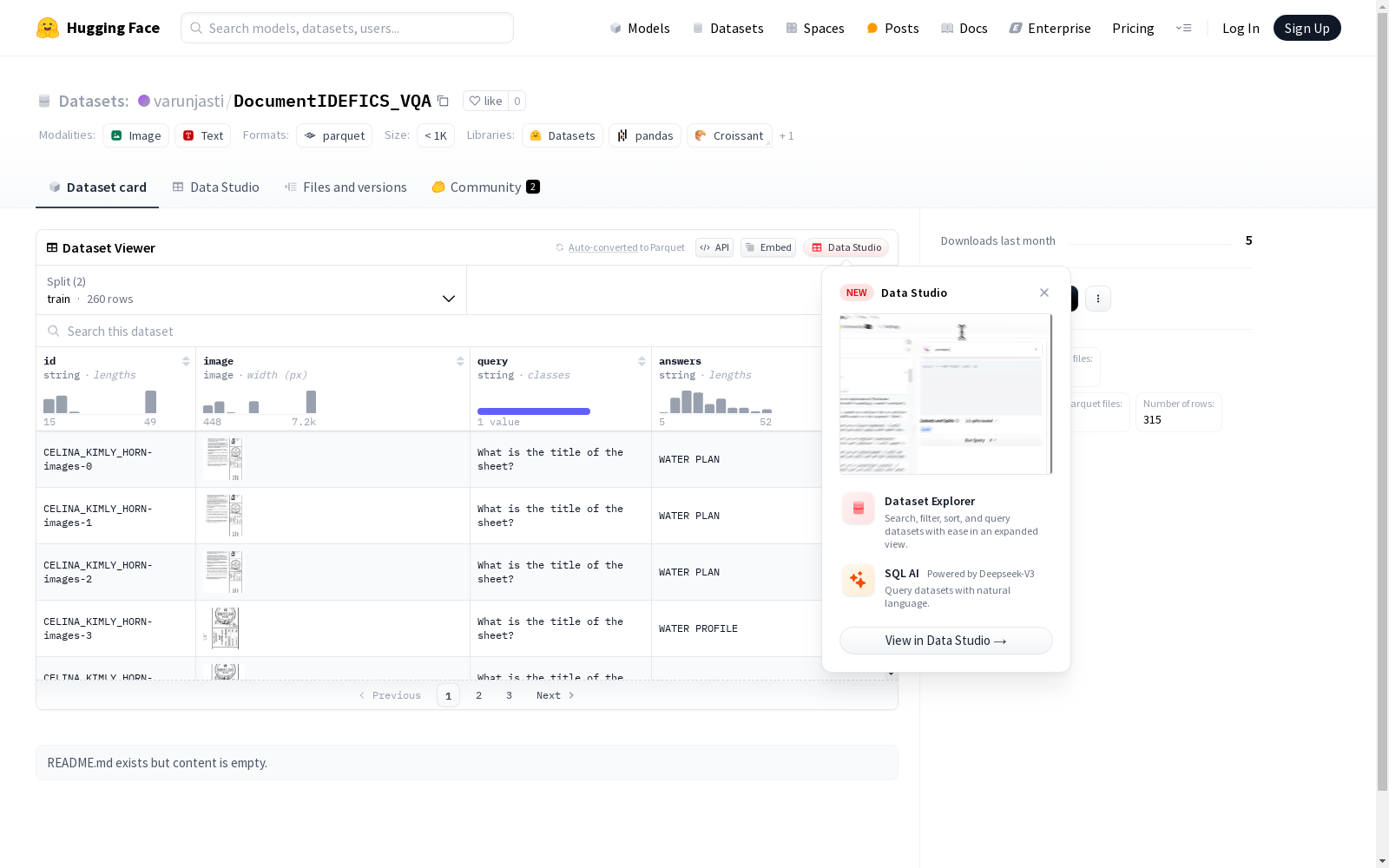Select the Dataset card tab

(x=97, y=187)
